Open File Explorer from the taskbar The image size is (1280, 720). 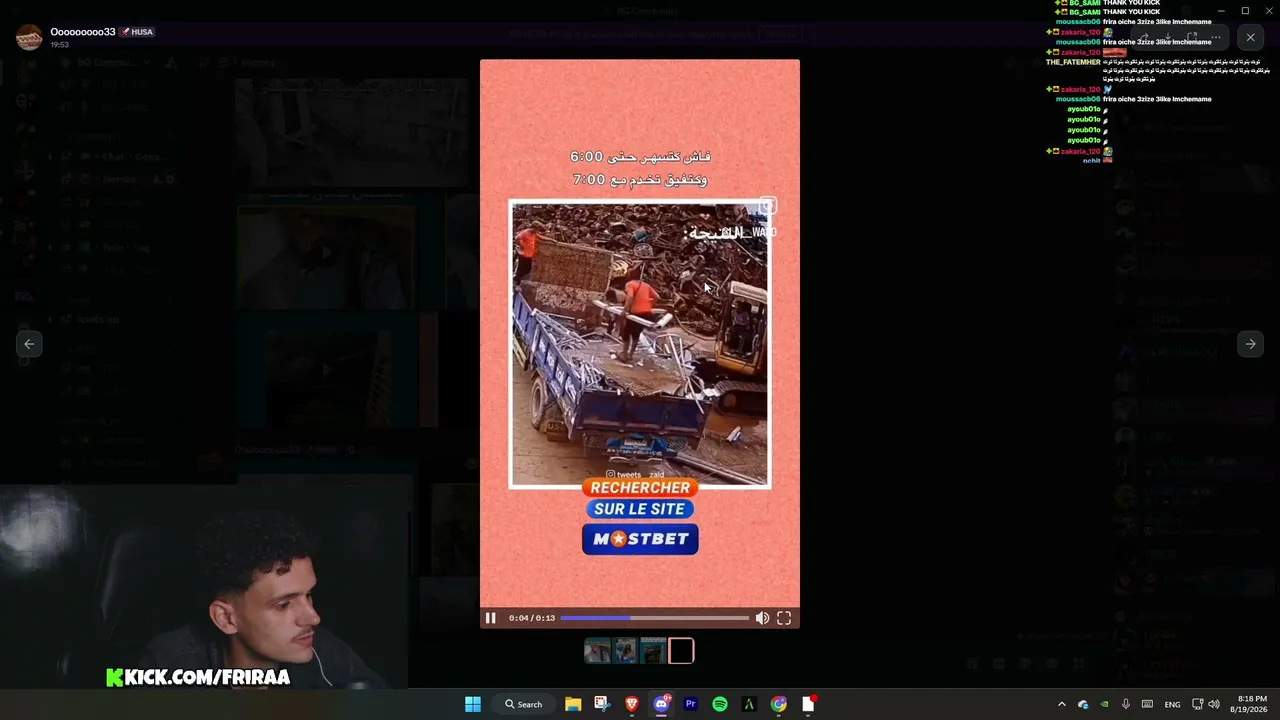(x=573, y=704)
